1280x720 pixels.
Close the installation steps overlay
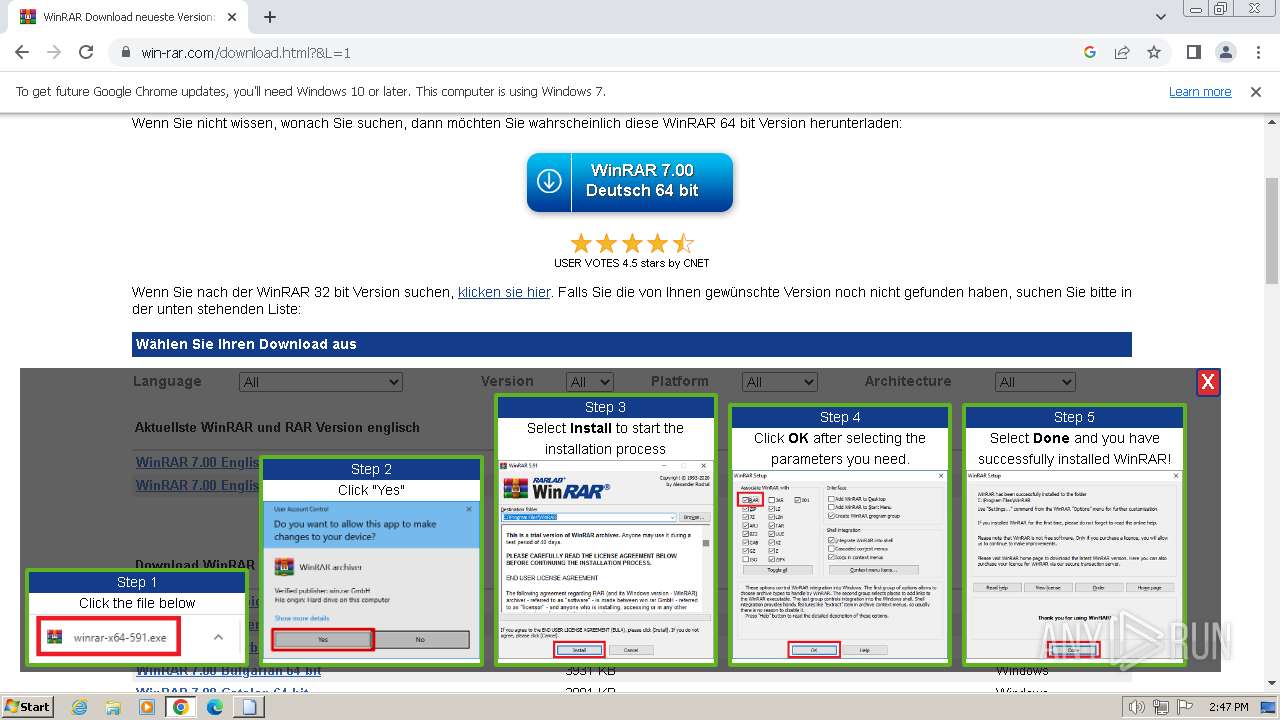(1208, 382)
